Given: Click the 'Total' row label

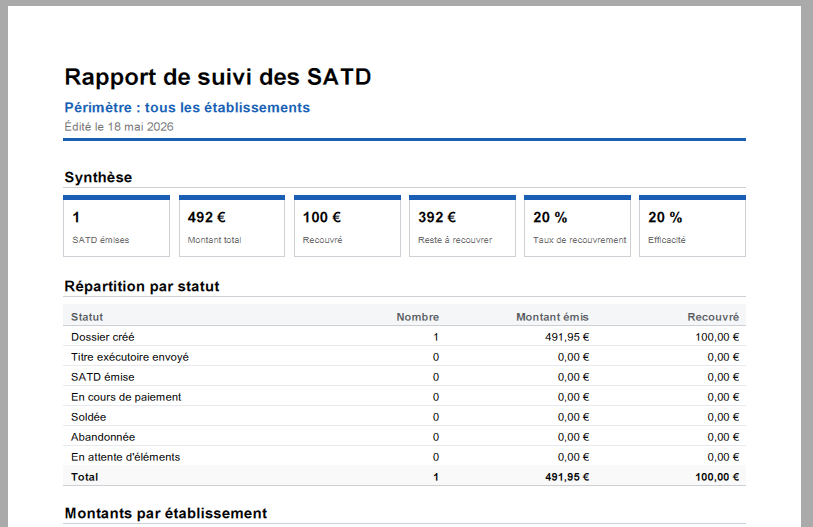Looking at the screenshot, I should 85,477.
